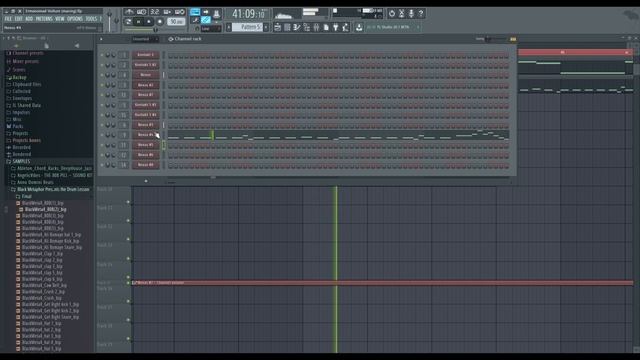Open the Playlist window icon

(278, 27)
